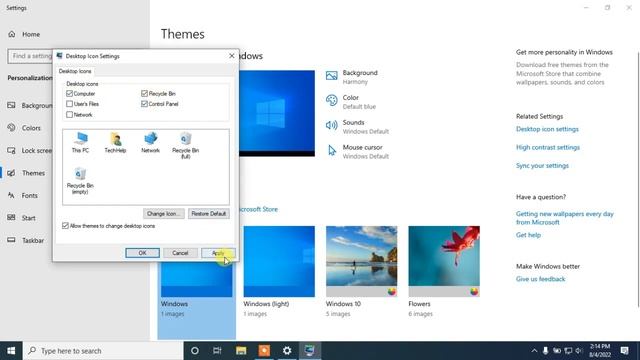The image size is (640, 360).
Task: Uncheck the Recycle Bin checkbox
Action: 144,93
